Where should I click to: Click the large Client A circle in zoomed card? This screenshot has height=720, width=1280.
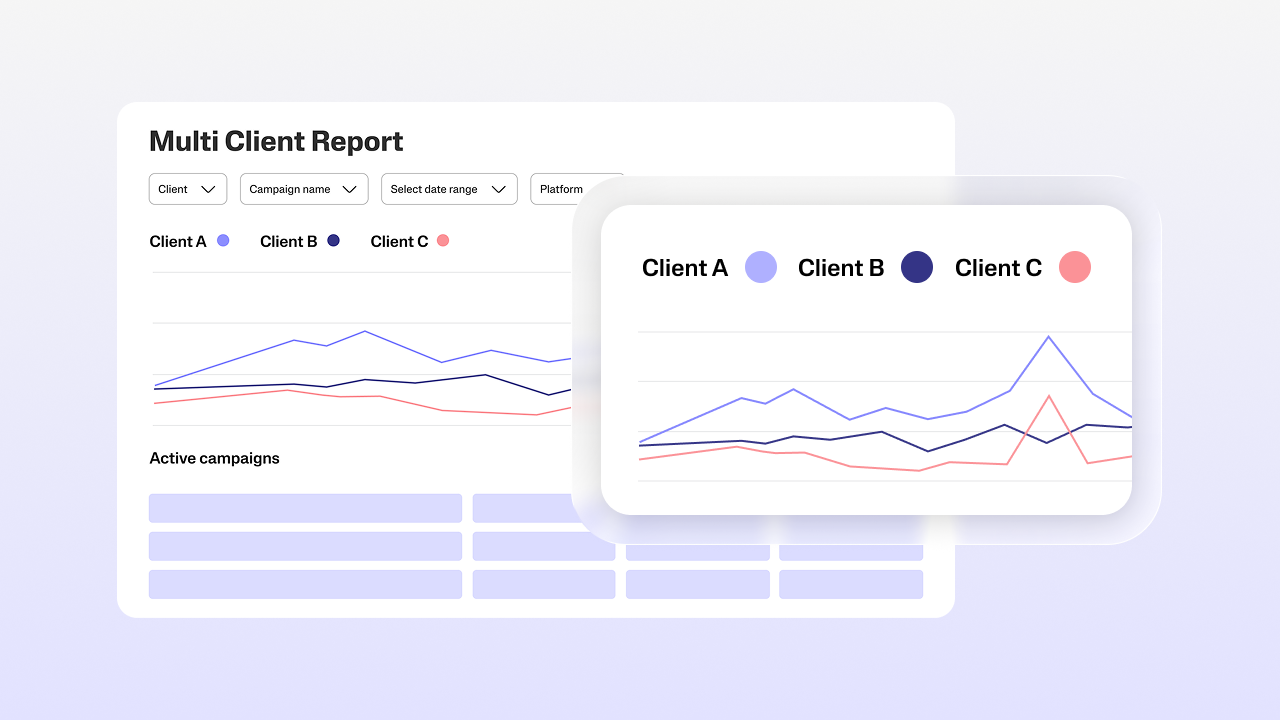pos(761,268)
